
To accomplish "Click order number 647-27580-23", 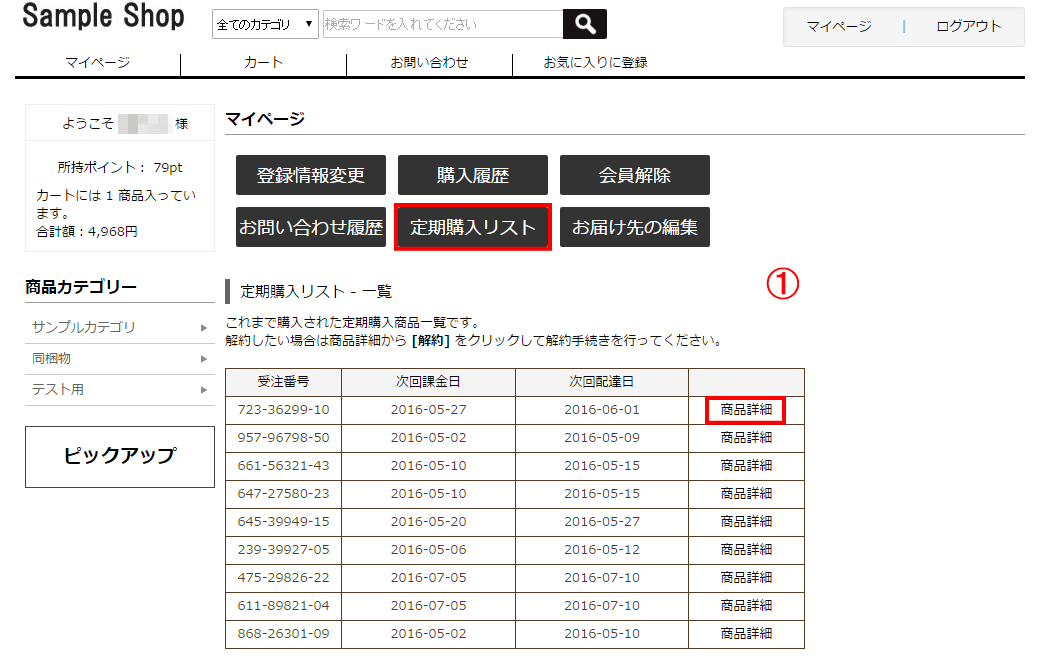I will tap(283, 493).
